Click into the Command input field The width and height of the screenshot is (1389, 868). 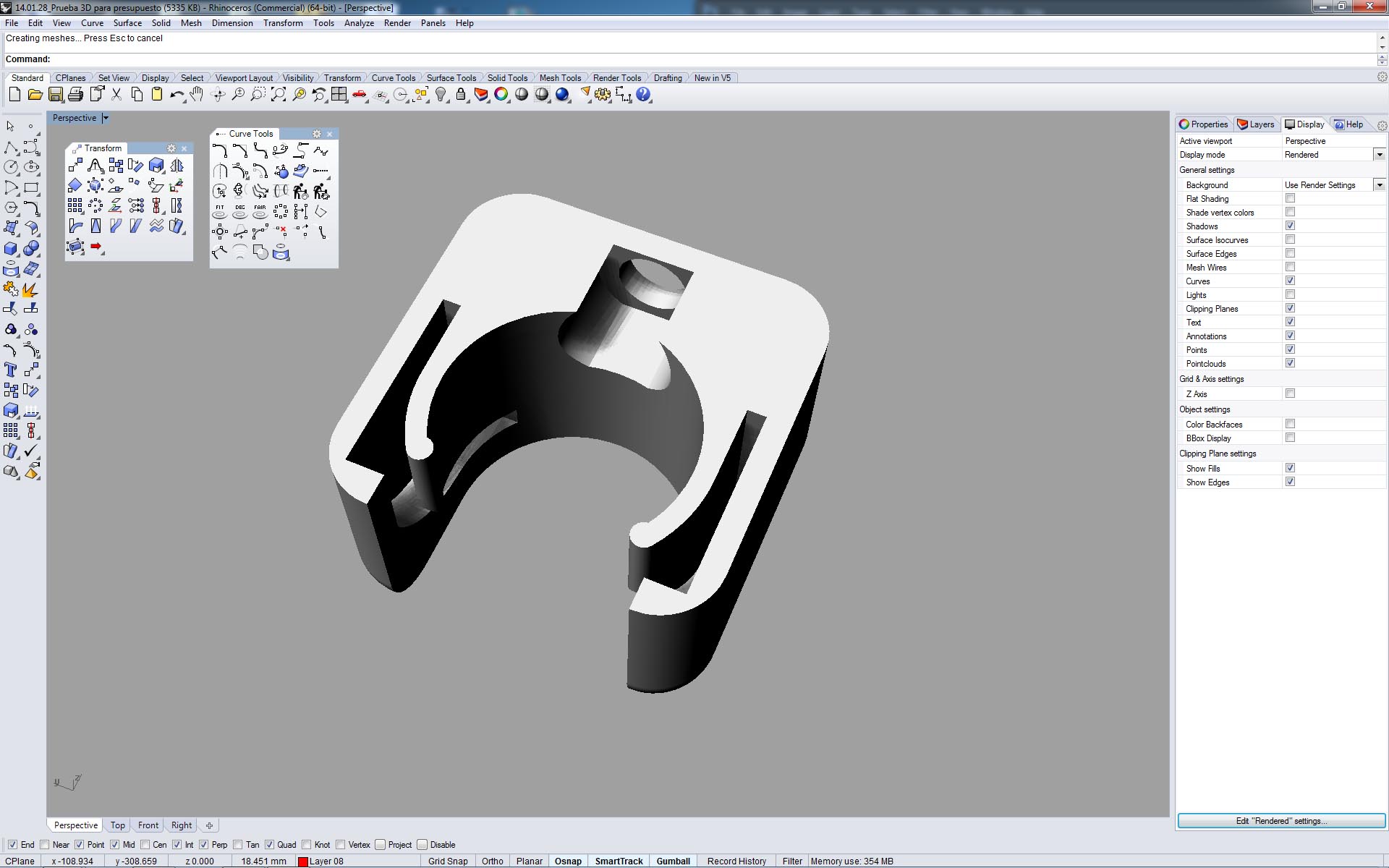[713, 59]
